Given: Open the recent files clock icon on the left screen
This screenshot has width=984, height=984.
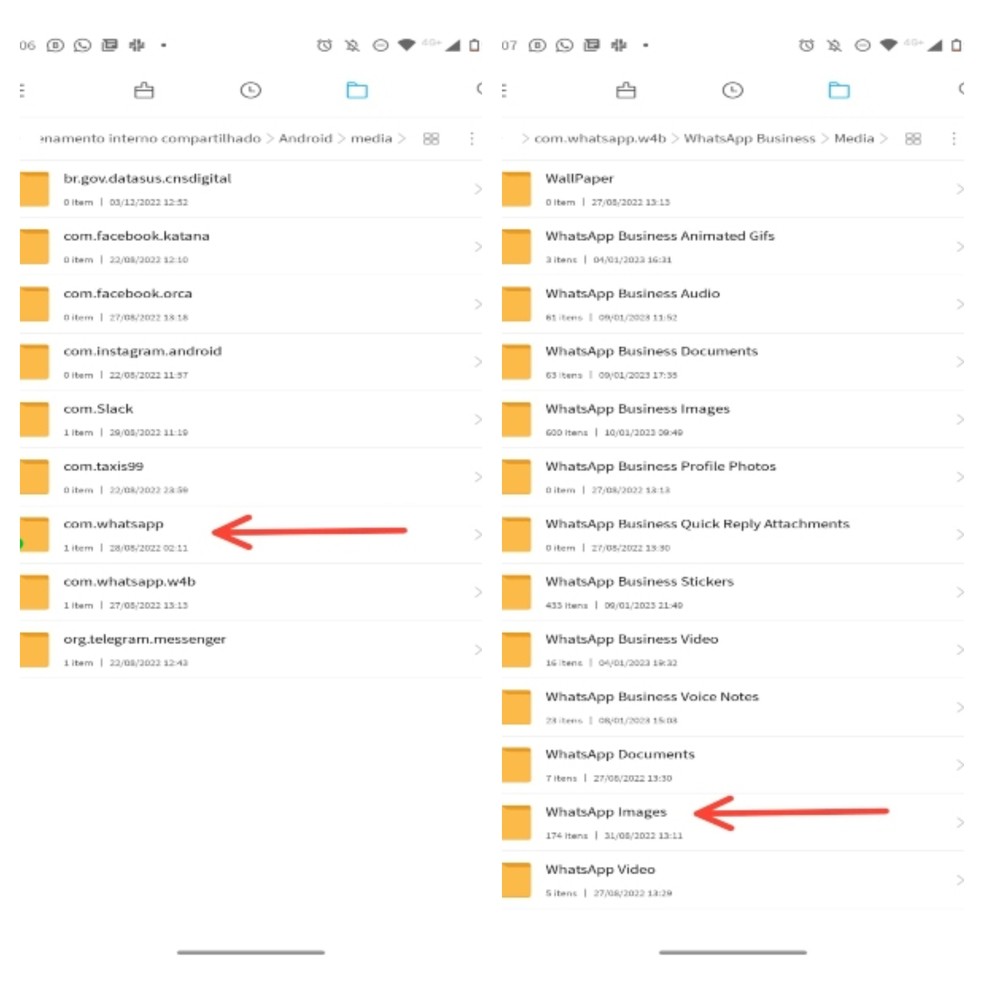Looking at the screenshot, I should pos(250,90).
